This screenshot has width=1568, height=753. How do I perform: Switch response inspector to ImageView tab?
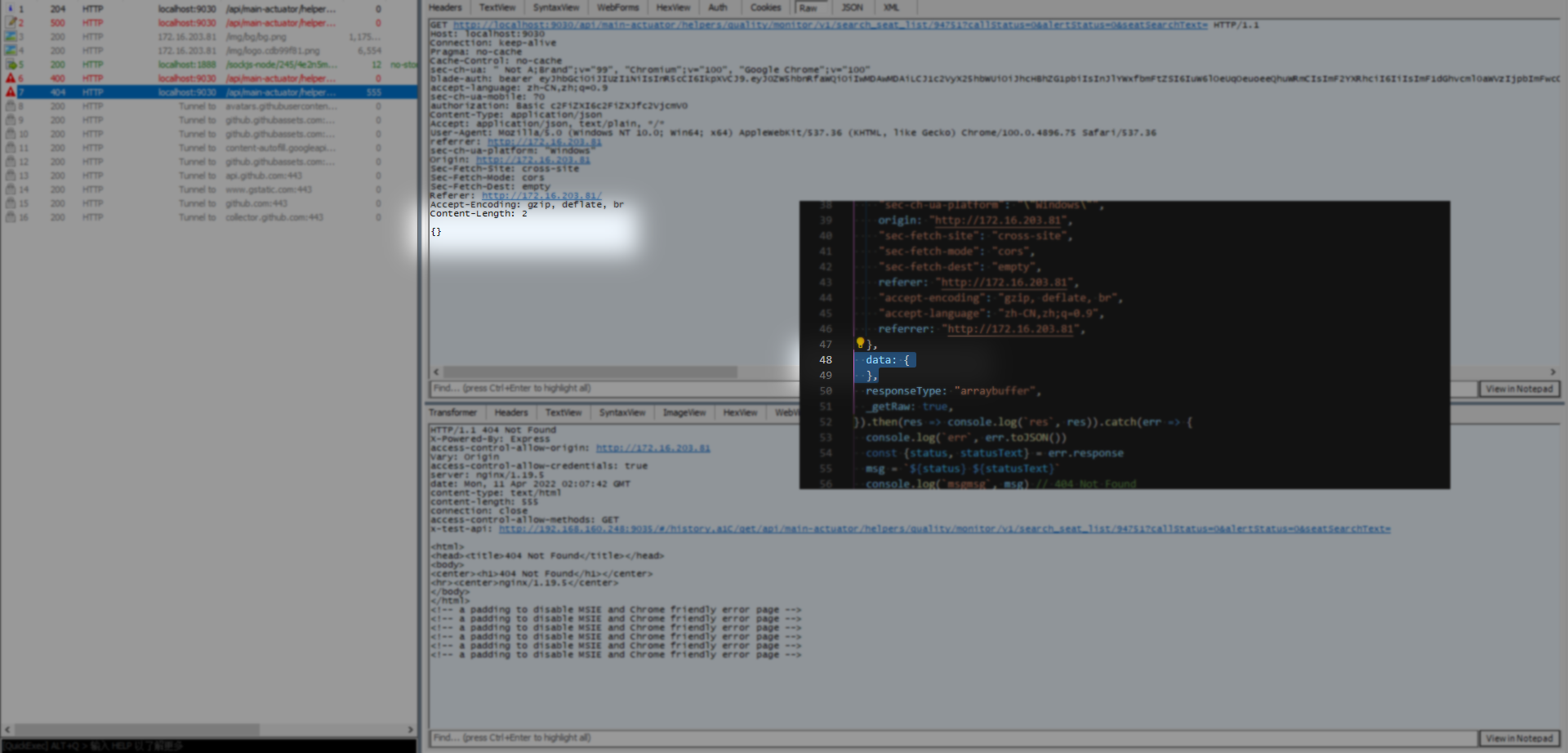click(684, 412)
